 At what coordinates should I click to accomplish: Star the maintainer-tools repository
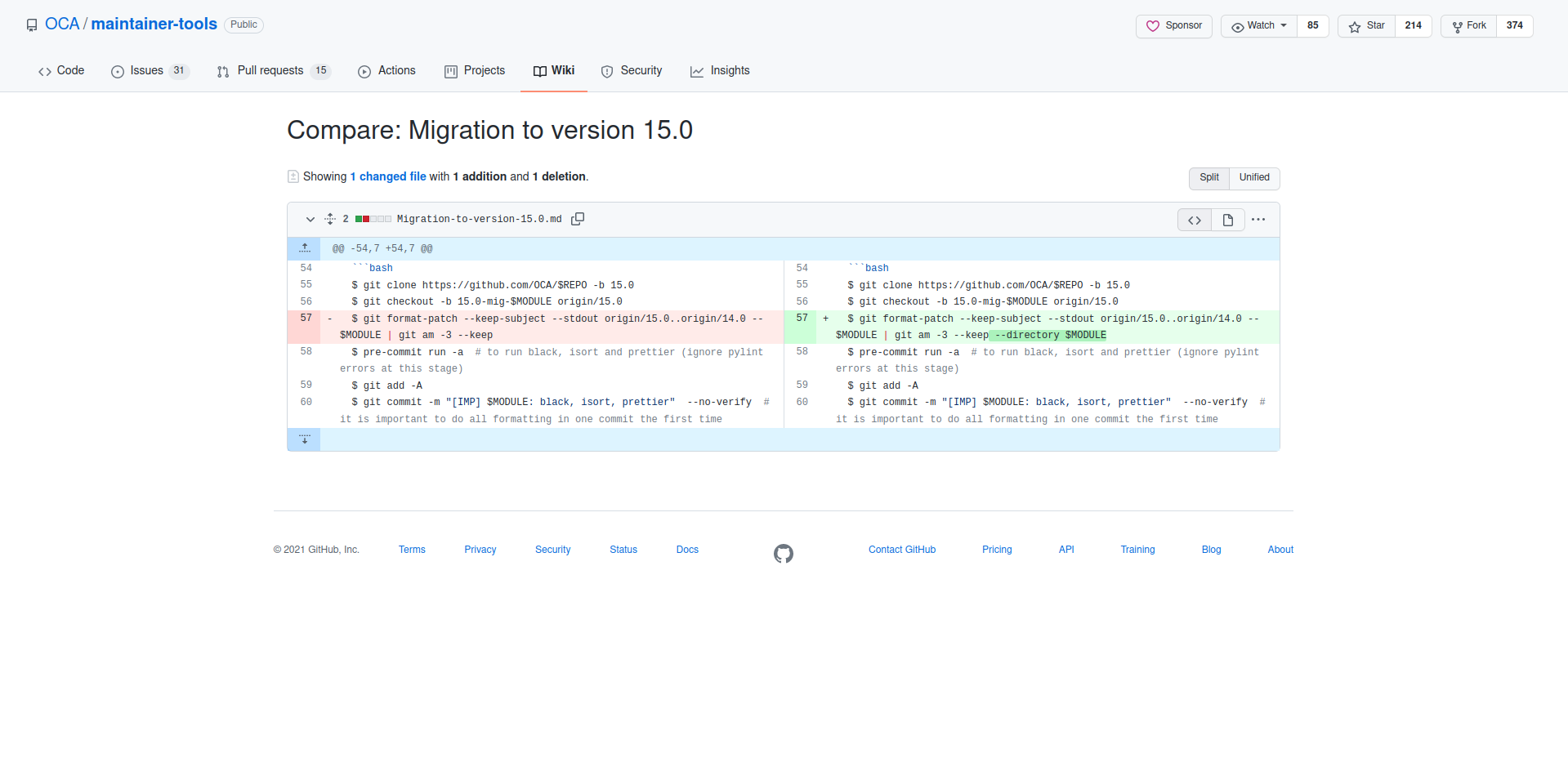coord(1366,26)
